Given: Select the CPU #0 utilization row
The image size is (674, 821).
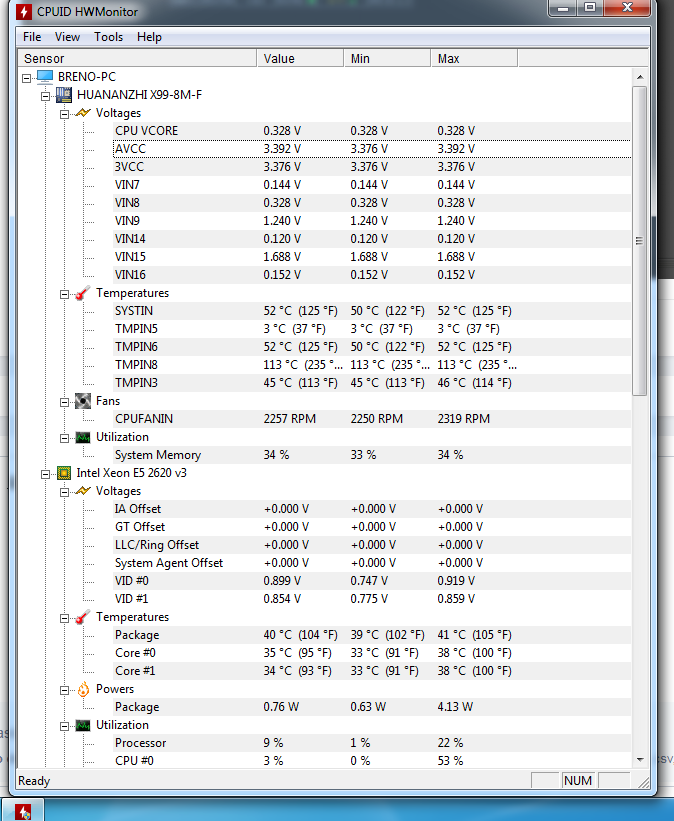Looking at the screenshot, I should (x=372, y=761).
